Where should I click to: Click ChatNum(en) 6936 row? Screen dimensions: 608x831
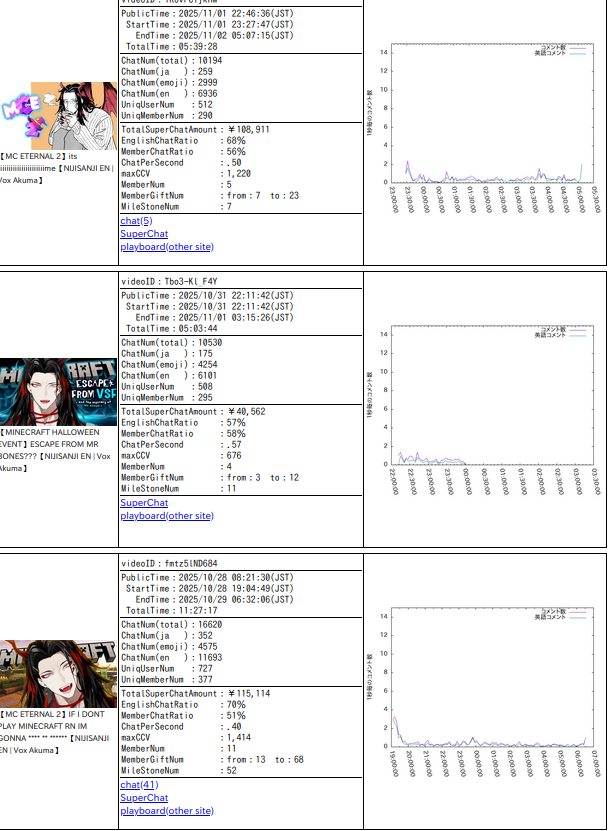(169, 94)
